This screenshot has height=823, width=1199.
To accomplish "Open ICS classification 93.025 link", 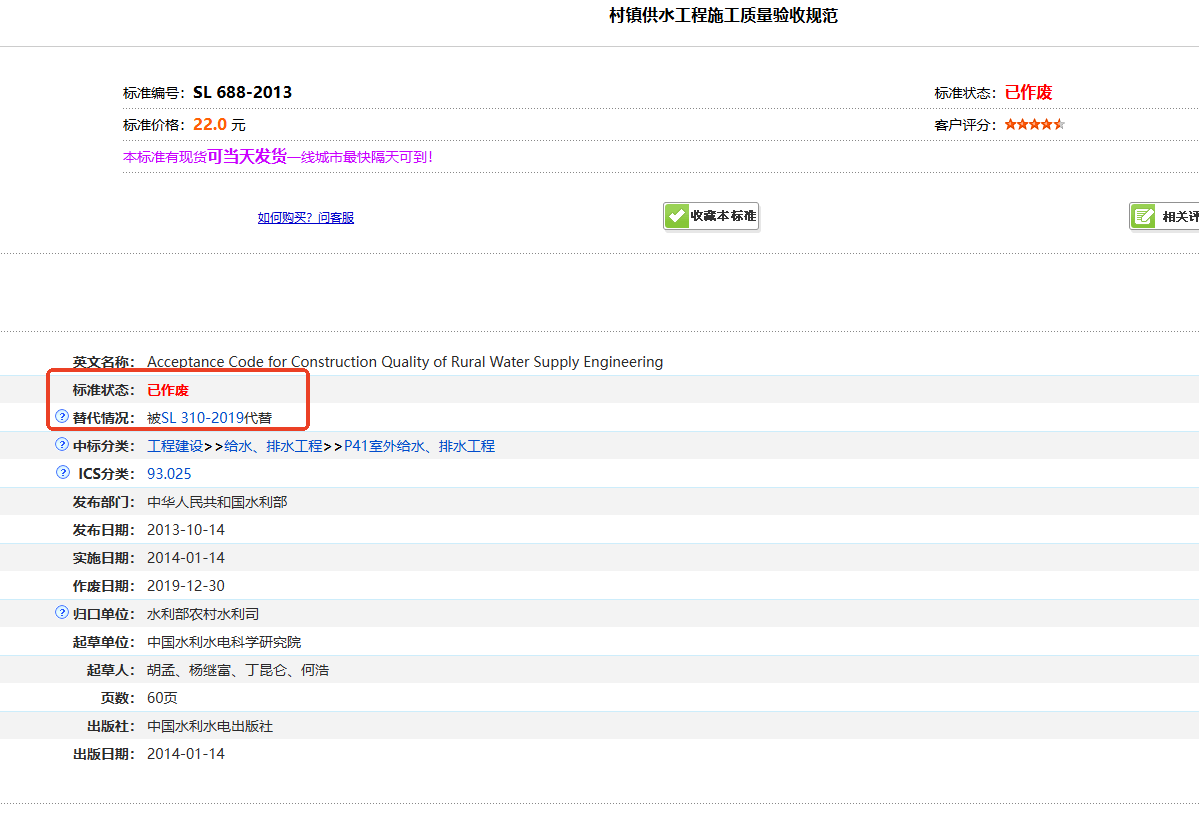I will coord(169,474).
